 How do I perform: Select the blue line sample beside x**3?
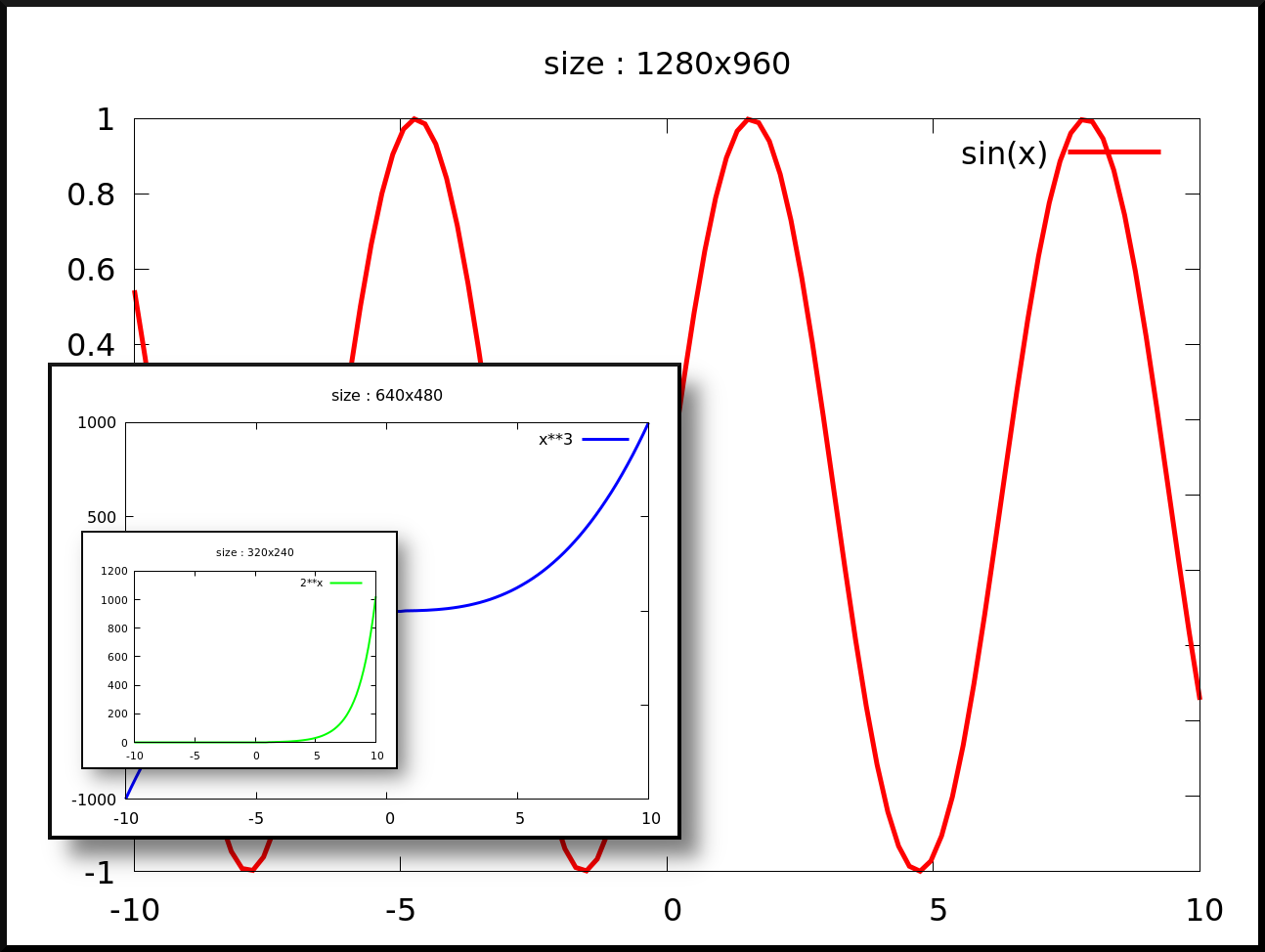(x=607, y=438)
